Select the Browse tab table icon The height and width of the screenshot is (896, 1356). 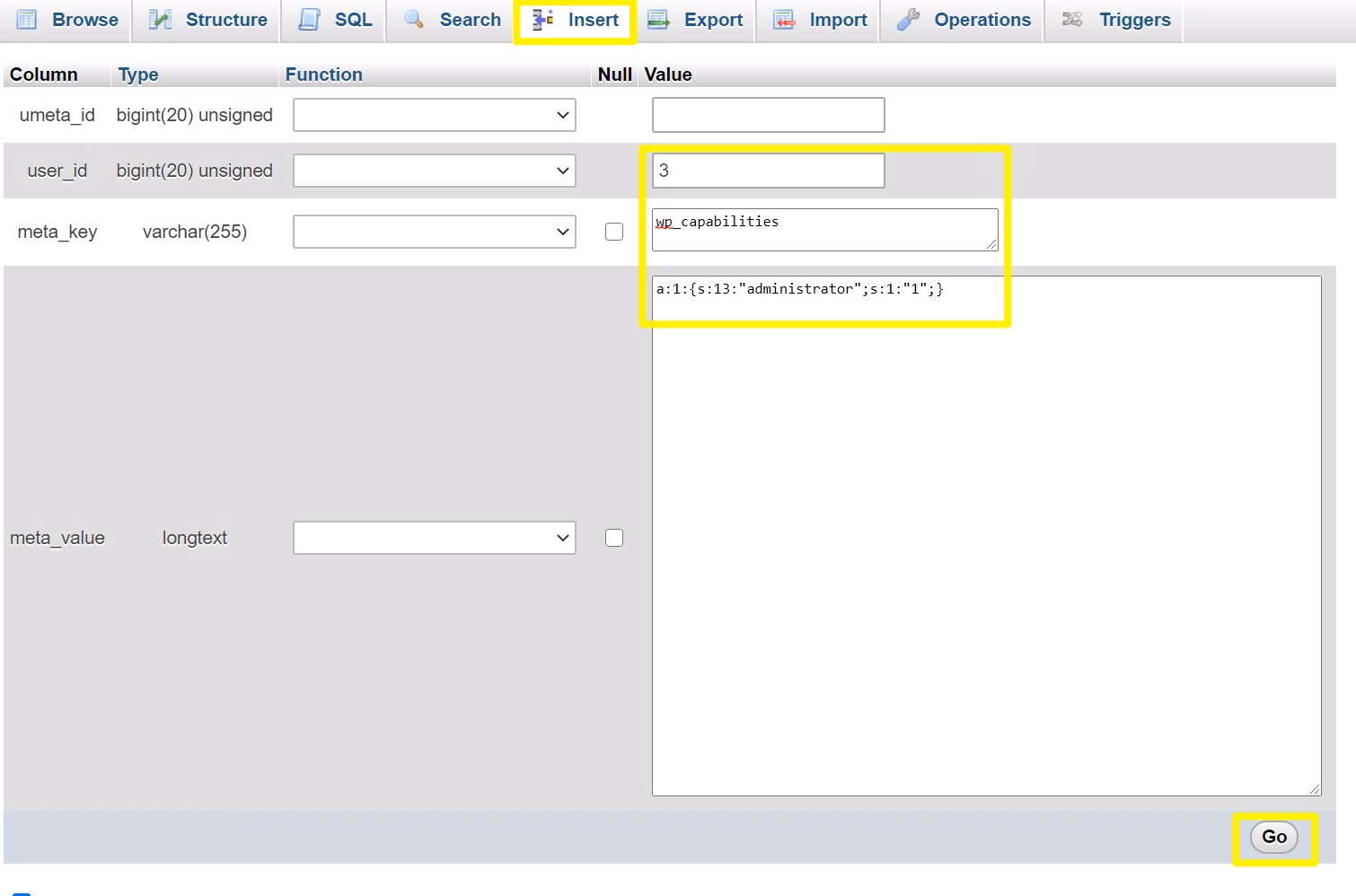pos(26,19)
